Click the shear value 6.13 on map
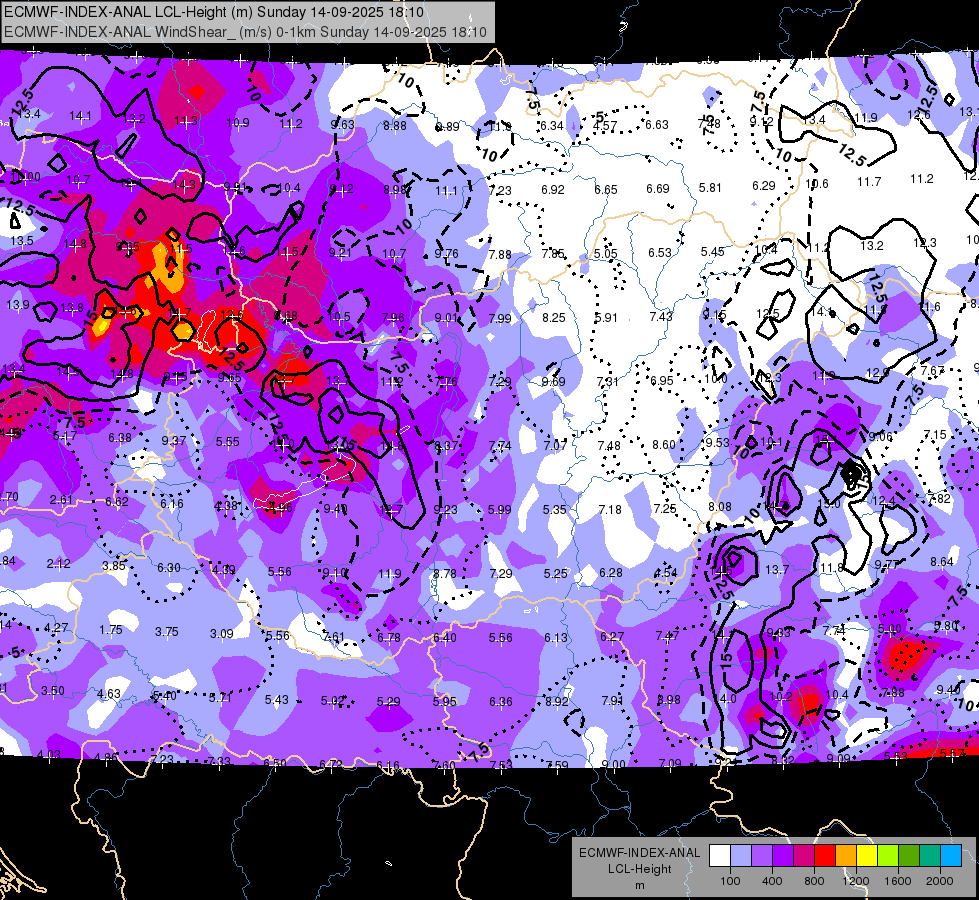979x900 pixels. 556,637
